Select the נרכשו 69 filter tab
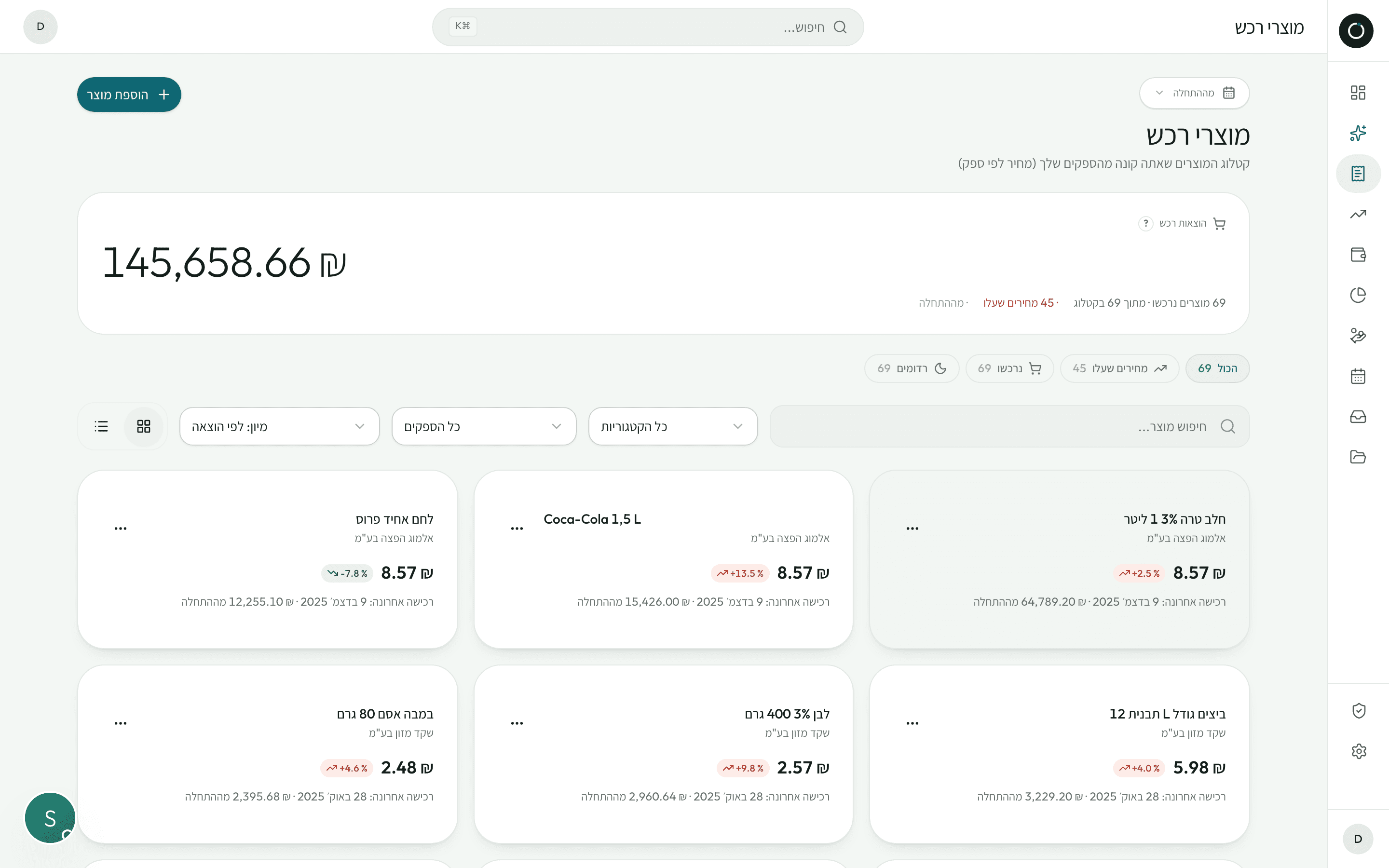Viewport: 1389px width, 868px height. point(1009,368)
